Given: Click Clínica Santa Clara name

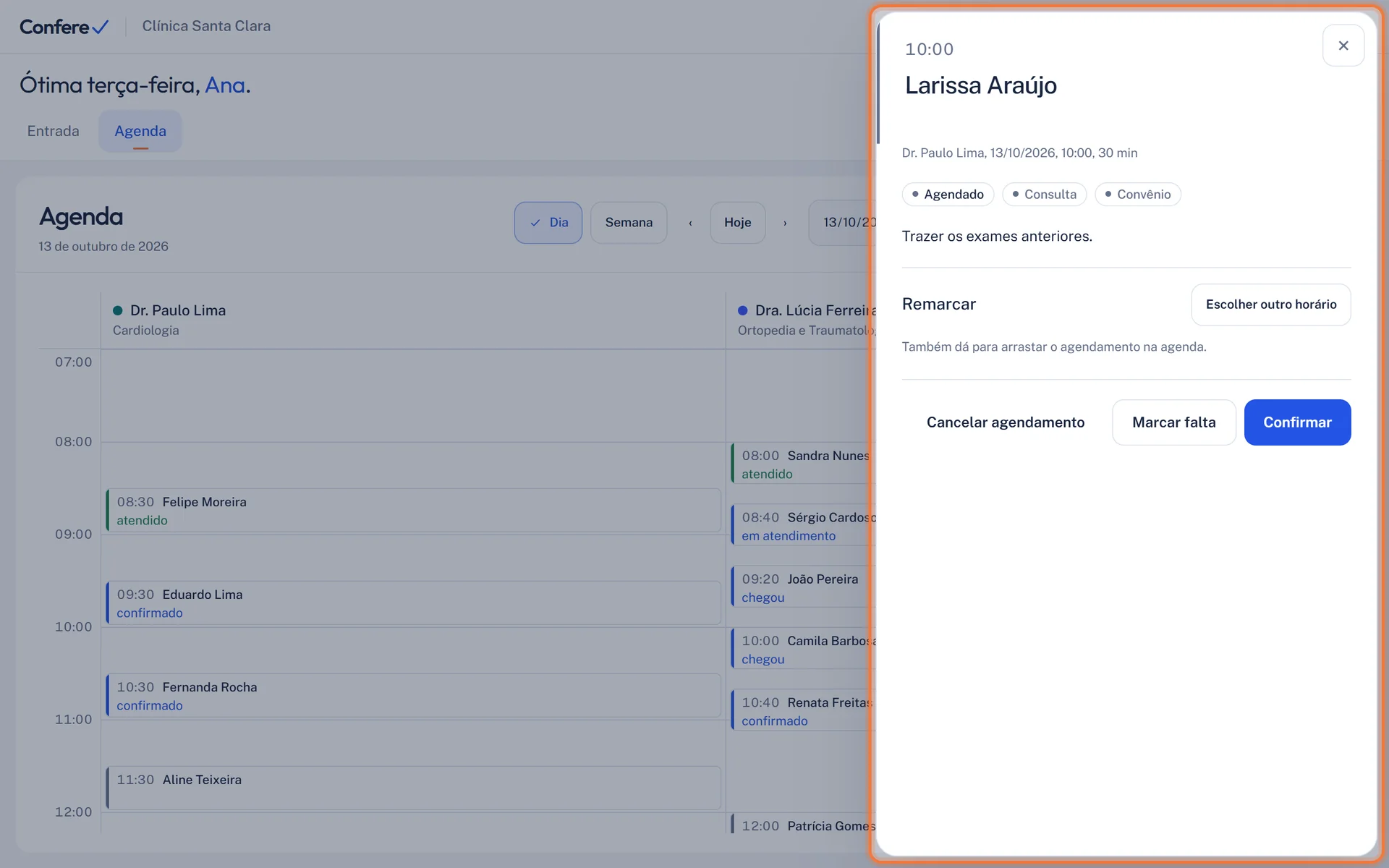Looking at the screenshot, I should pos(206,26).
